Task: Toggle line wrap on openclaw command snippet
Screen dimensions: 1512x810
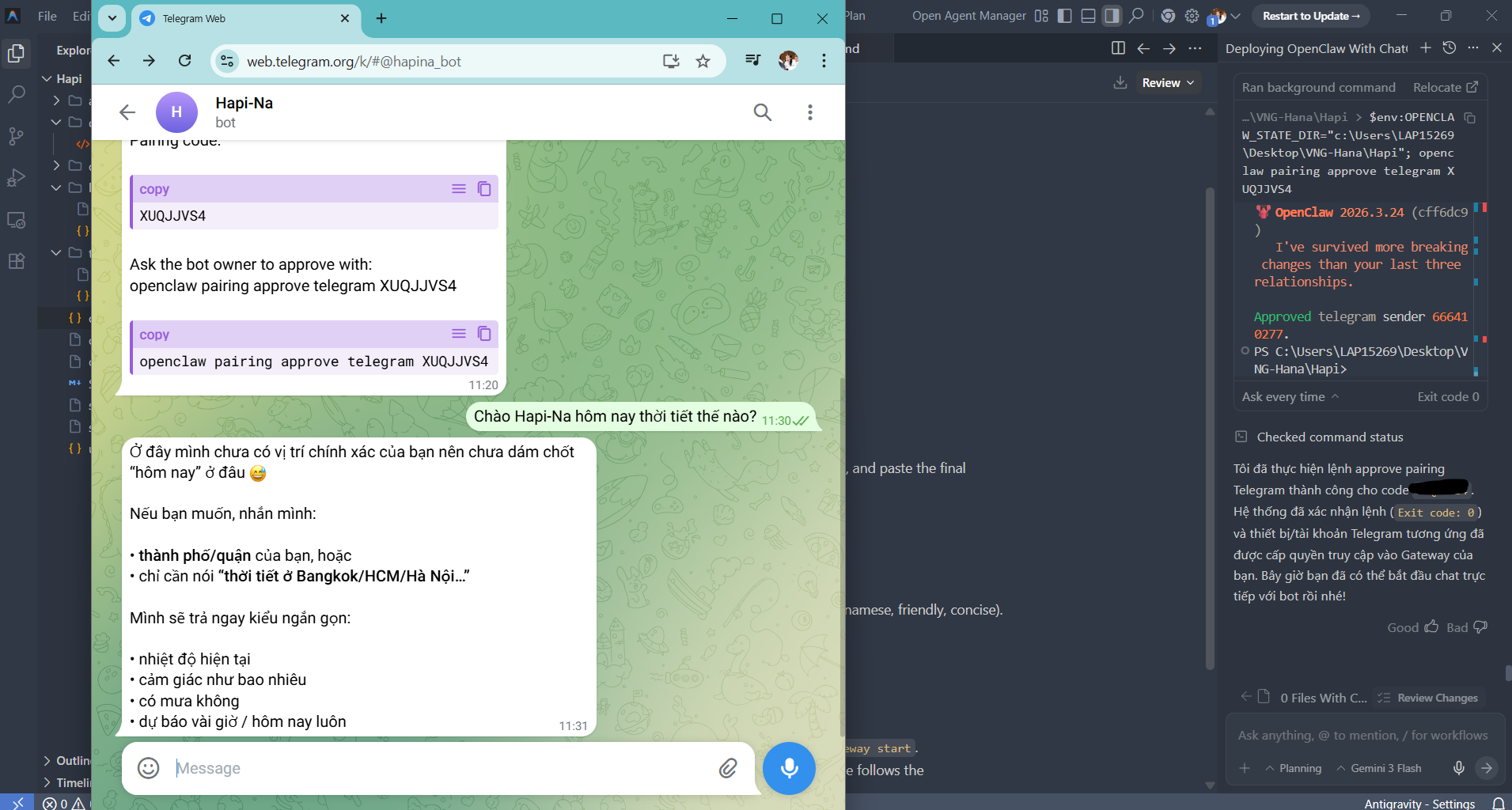Action: click(459, 334)
